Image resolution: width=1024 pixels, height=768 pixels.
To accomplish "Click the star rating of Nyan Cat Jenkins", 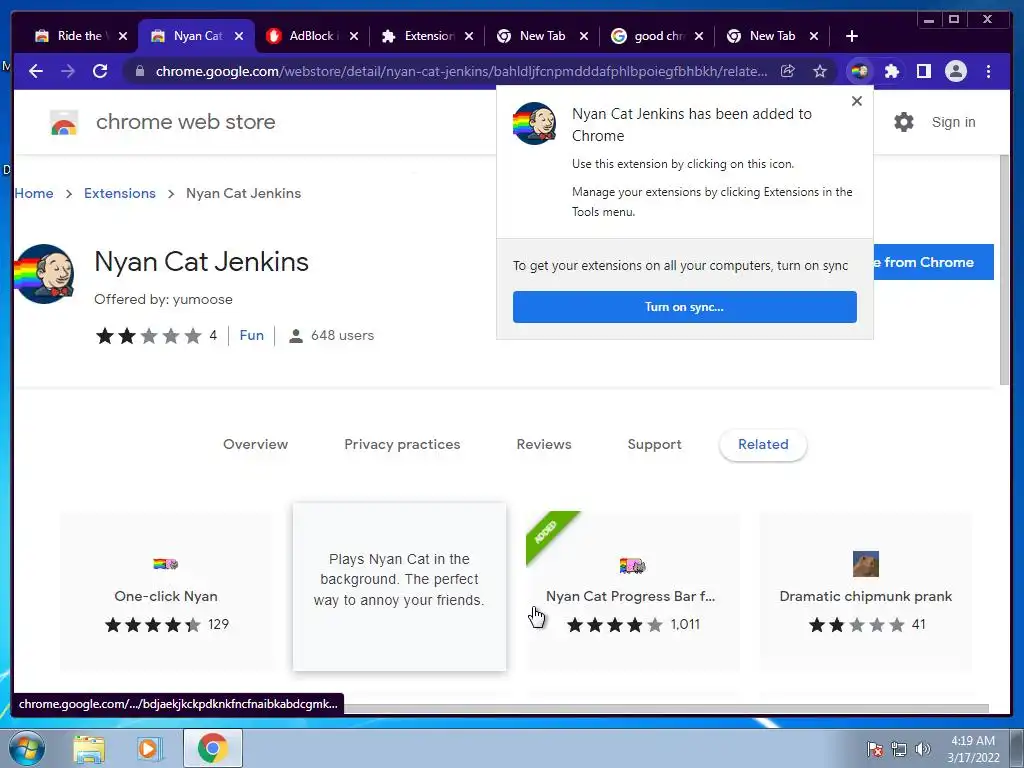I will pos(148,336).
